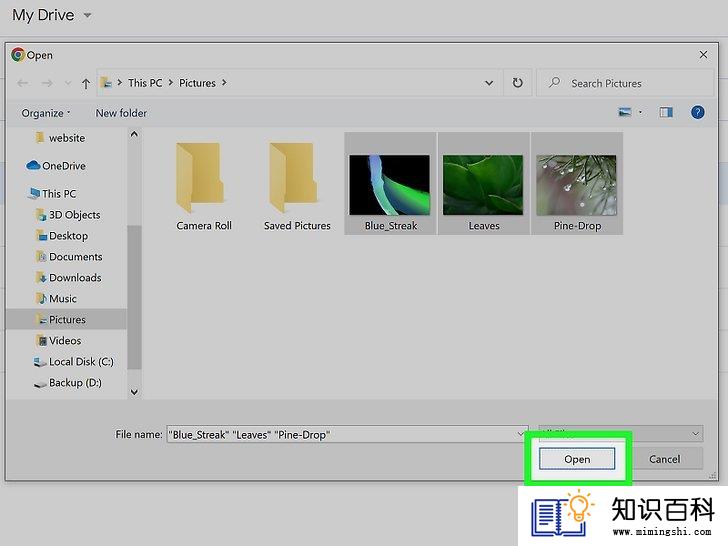The width and height of the screenshot is (728, 546).
Task: Click the Chrome icon in dialog title
Action: [x=18, y=55]
